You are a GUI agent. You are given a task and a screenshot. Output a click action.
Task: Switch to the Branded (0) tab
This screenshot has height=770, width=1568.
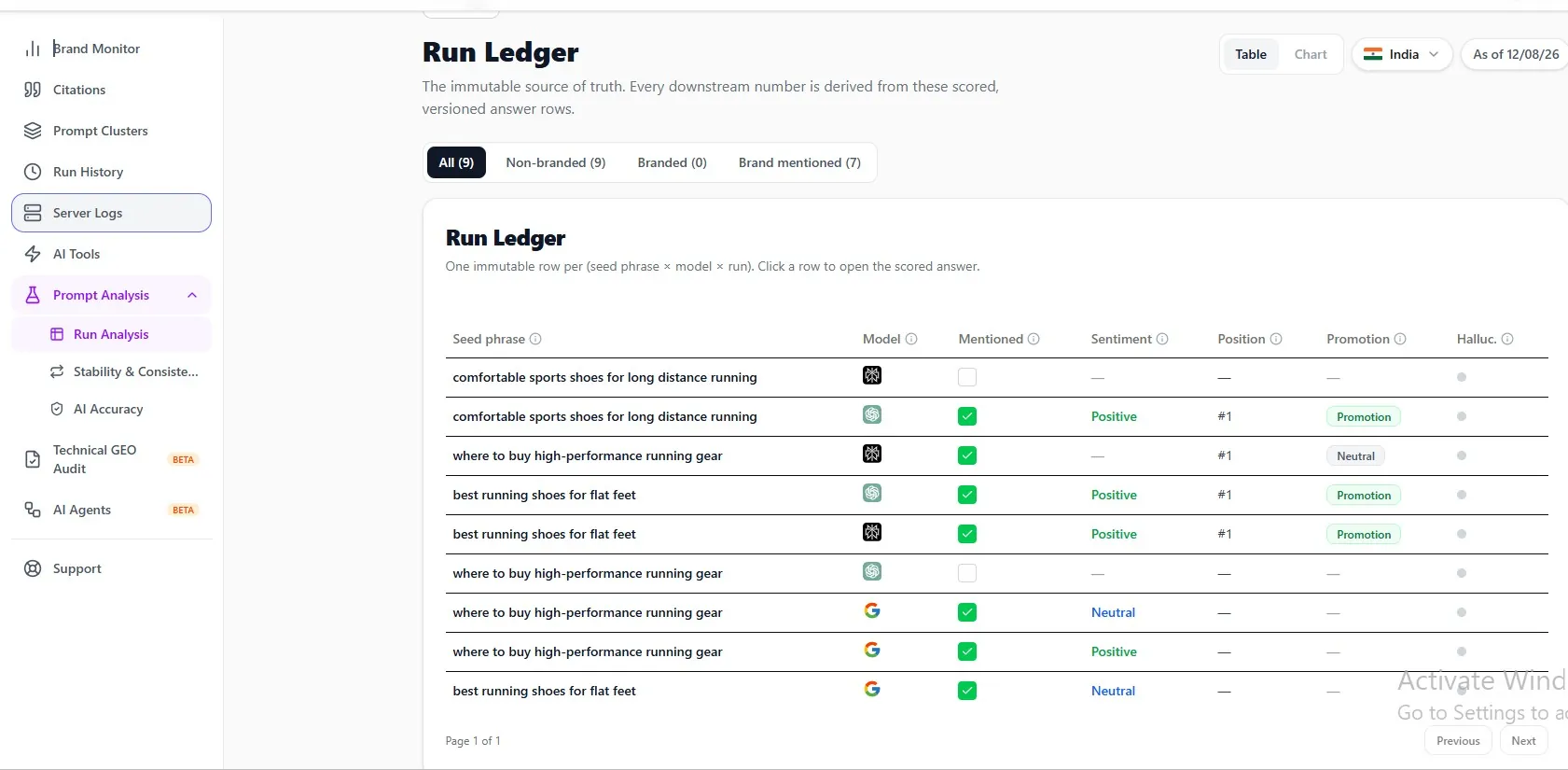[673, 162]
